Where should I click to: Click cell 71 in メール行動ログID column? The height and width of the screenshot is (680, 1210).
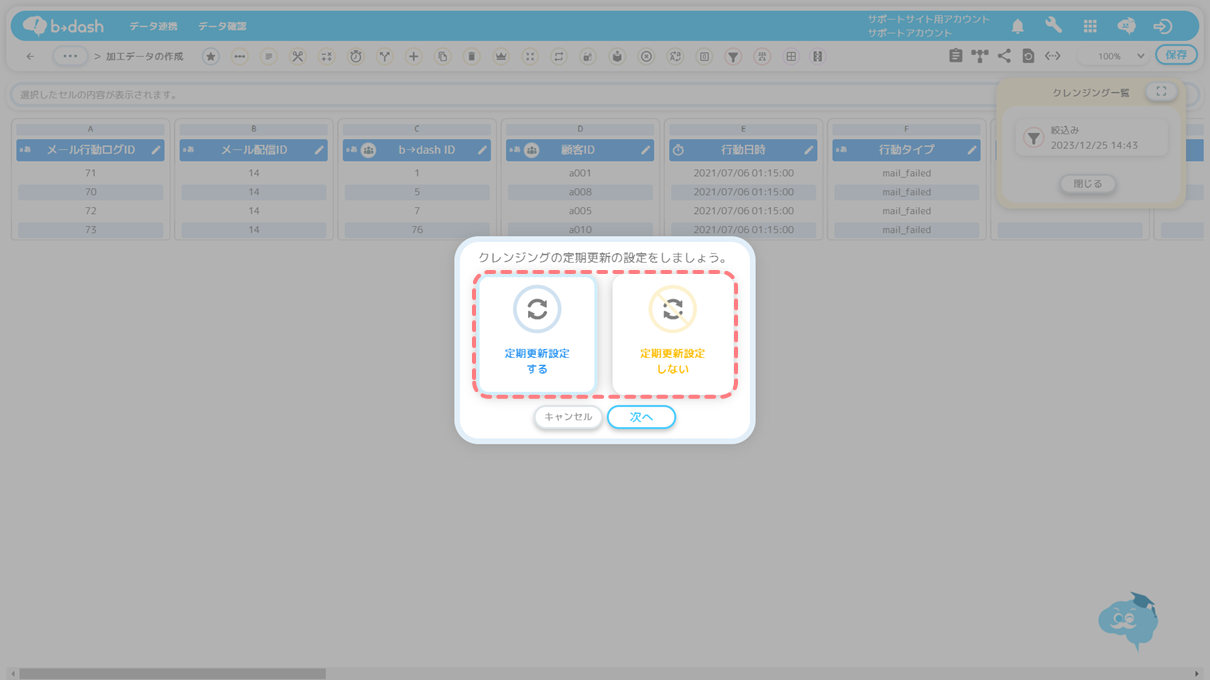click(x=90, y=173)
